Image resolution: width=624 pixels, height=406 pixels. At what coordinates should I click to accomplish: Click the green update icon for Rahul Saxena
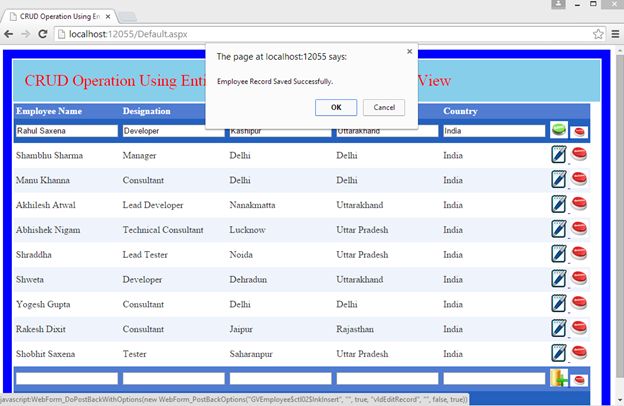[x=559, y=130]
